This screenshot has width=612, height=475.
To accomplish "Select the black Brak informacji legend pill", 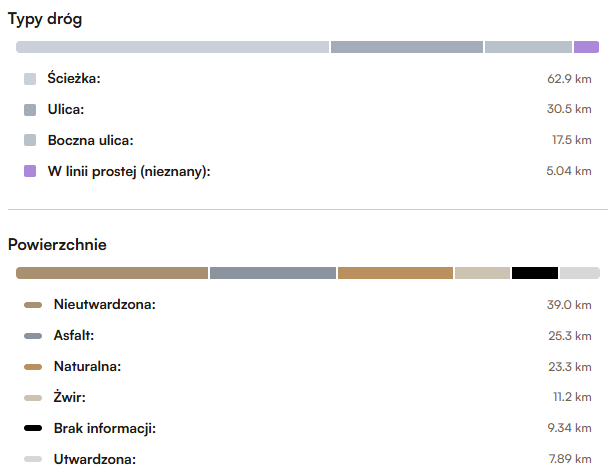I will click(33, 428).
